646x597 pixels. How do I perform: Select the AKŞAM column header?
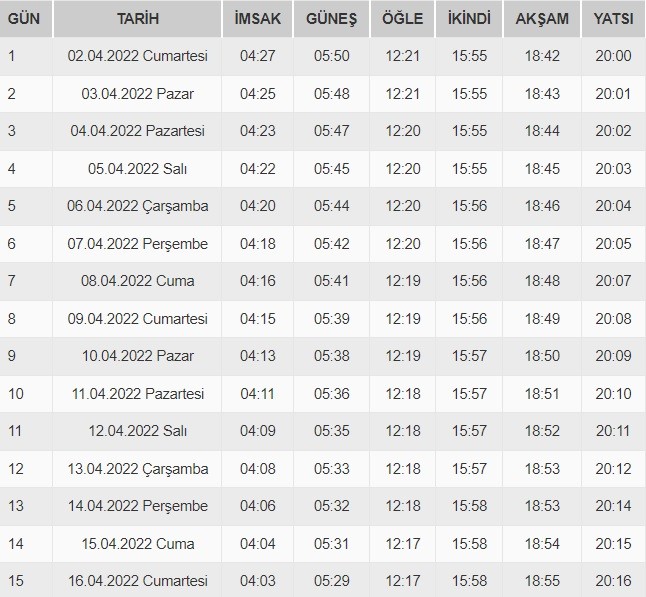[x=542, y=18]
